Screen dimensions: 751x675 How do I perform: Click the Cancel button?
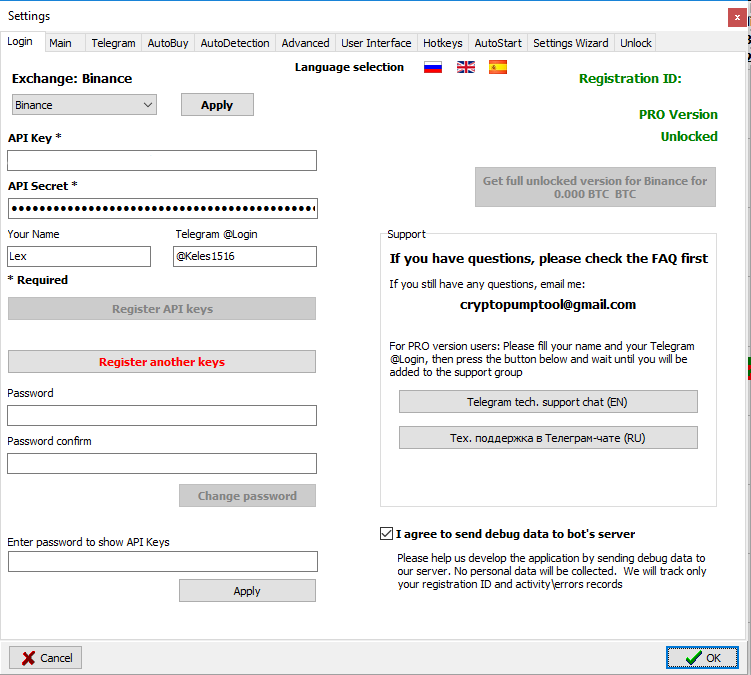(46, 658)
